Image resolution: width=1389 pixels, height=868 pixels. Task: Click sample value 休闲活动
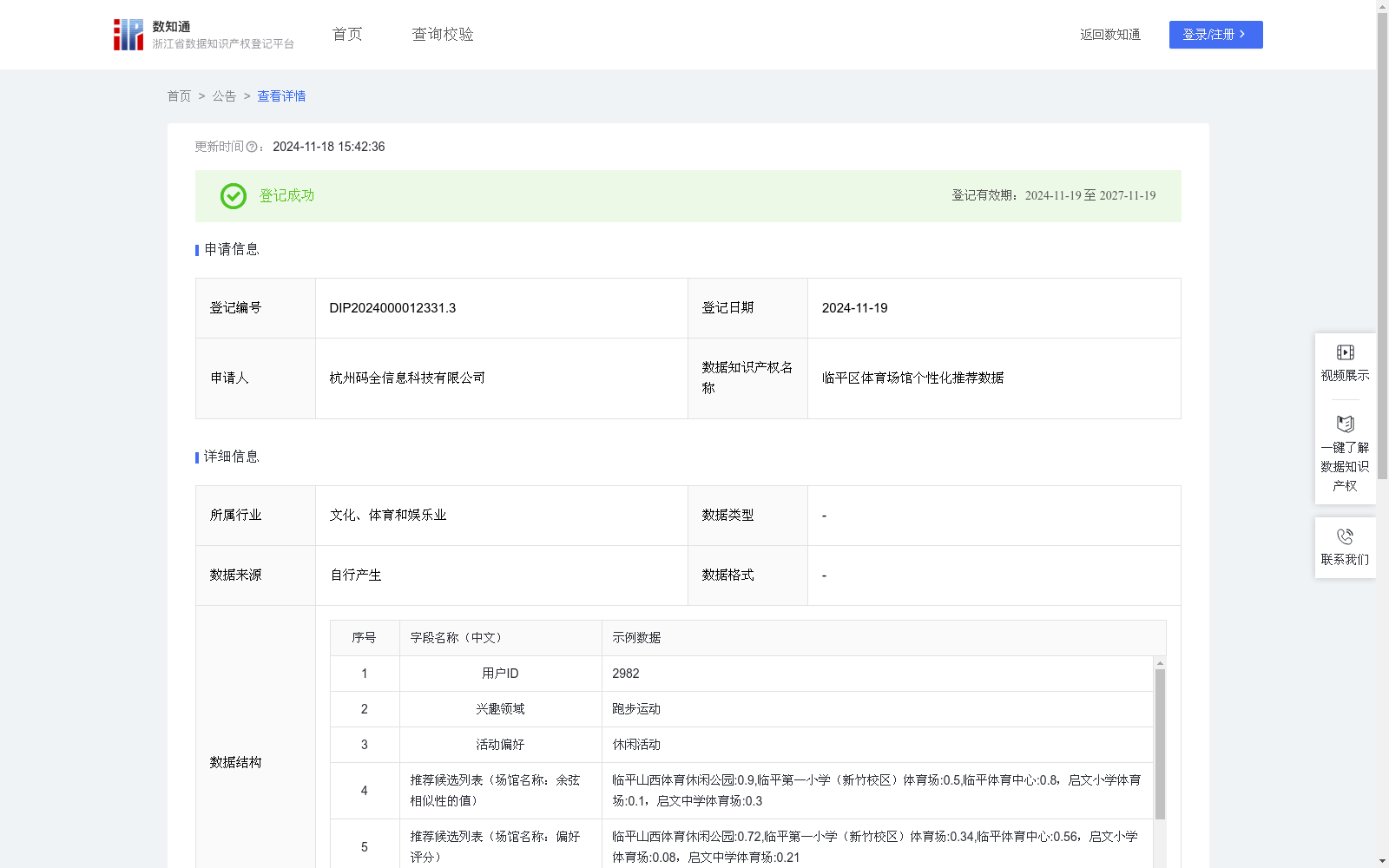[636, 745]
